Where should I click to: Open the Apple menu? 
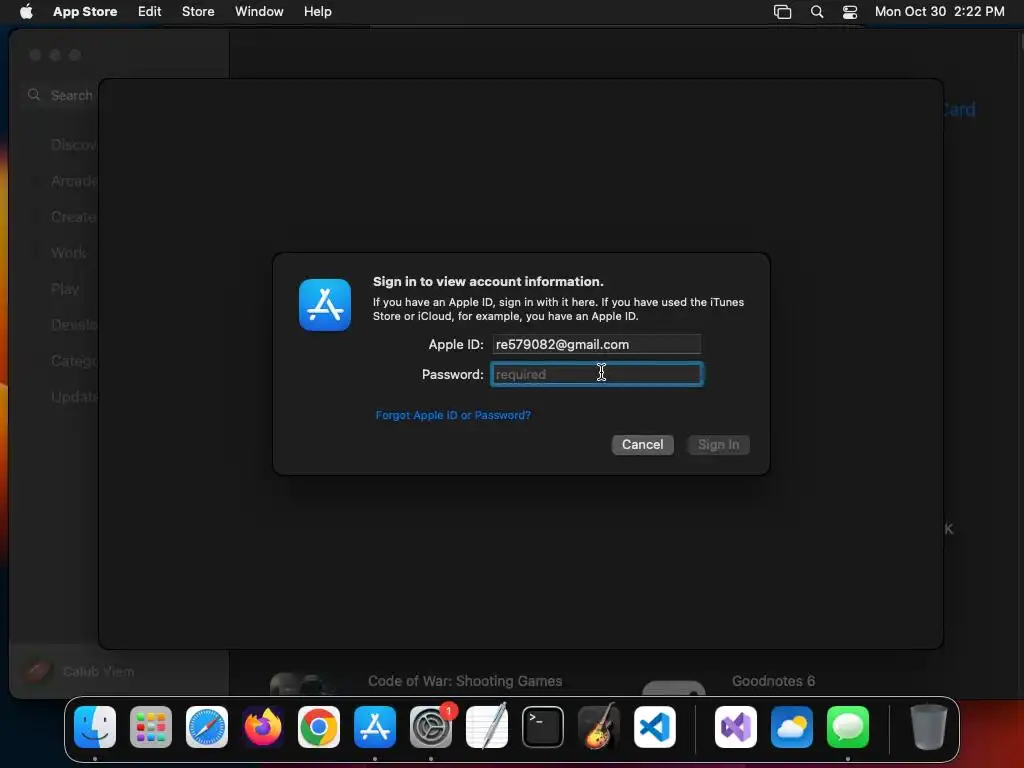pos(26,11)
